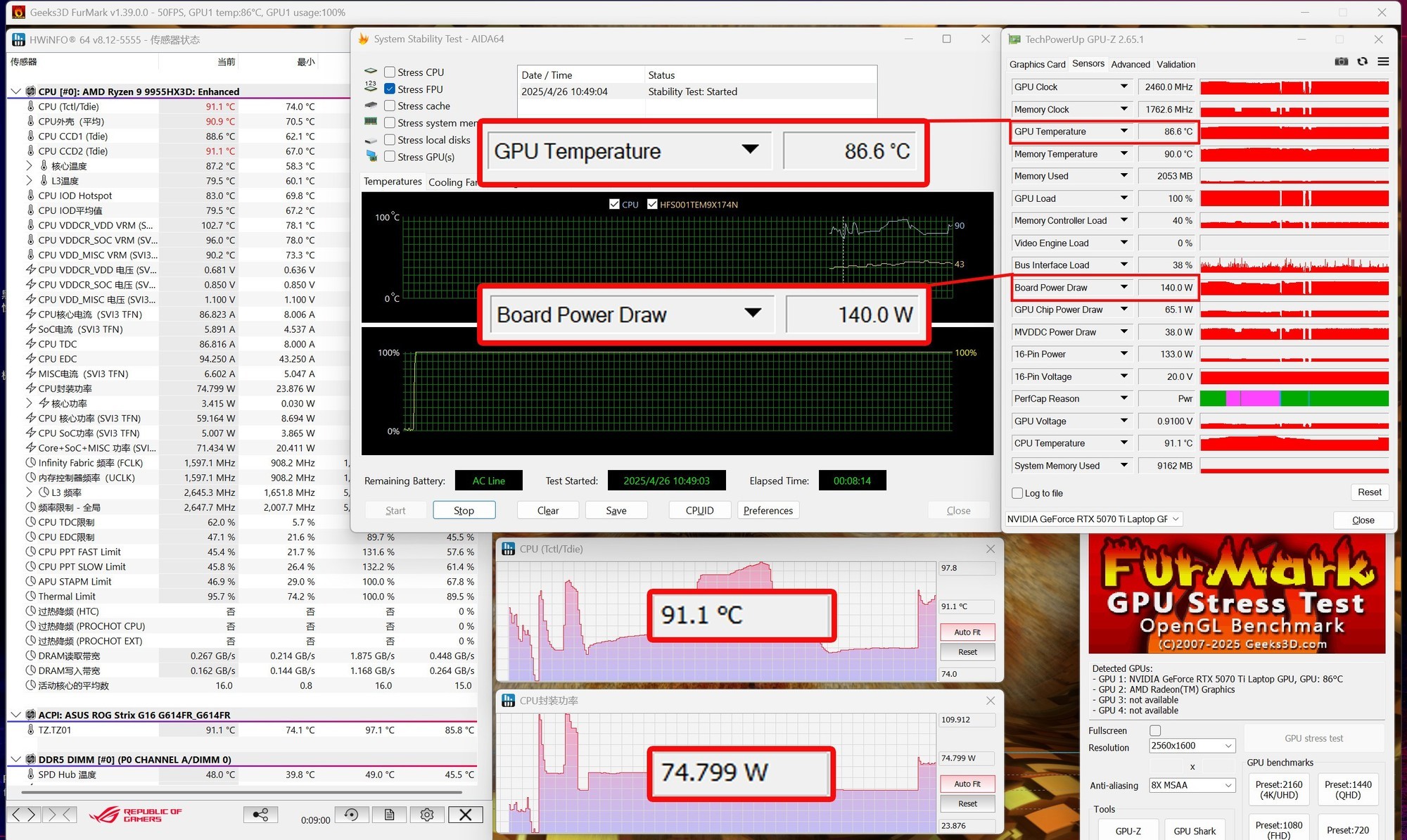This screenshot has width=1407, height=840.
Task: Select Temperatures tab in AIDA64
Action: click(x=393, y=182)
